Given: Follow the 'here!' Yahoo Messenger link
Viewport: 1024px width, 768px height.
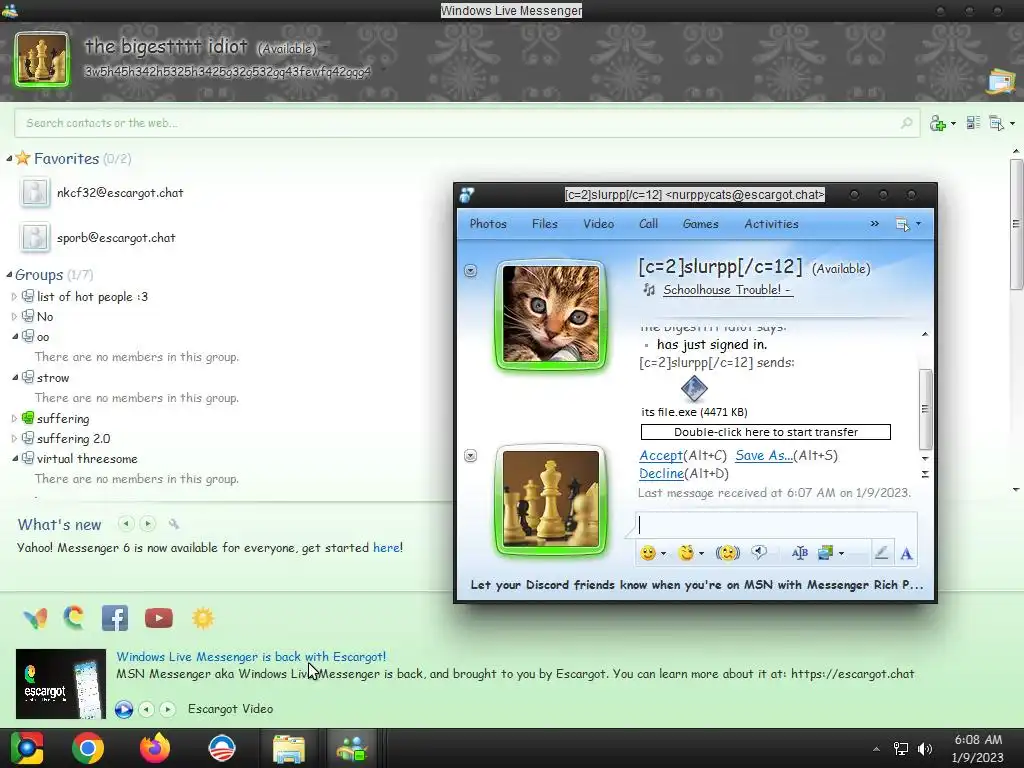Looking at the screenshot, I should coord(388,548).
